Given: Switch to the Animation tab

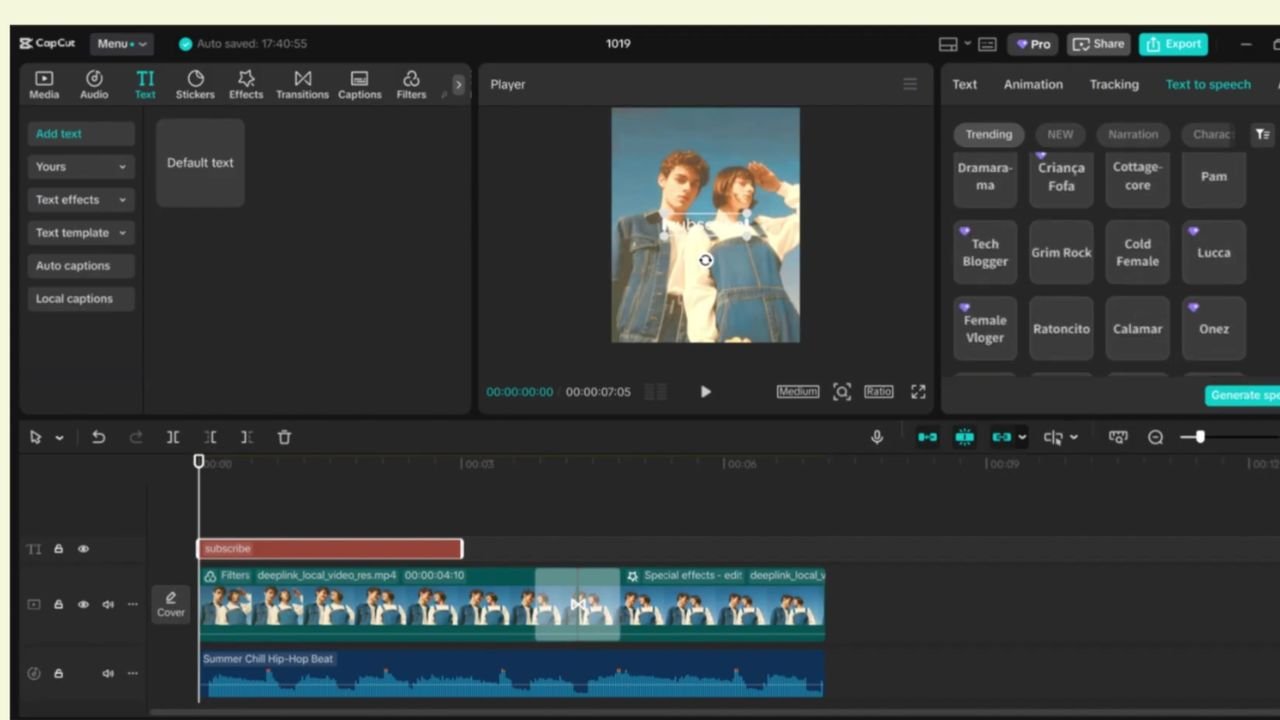Looking at the screenshot, I should pyautogui.click(x=1033, y=84).
